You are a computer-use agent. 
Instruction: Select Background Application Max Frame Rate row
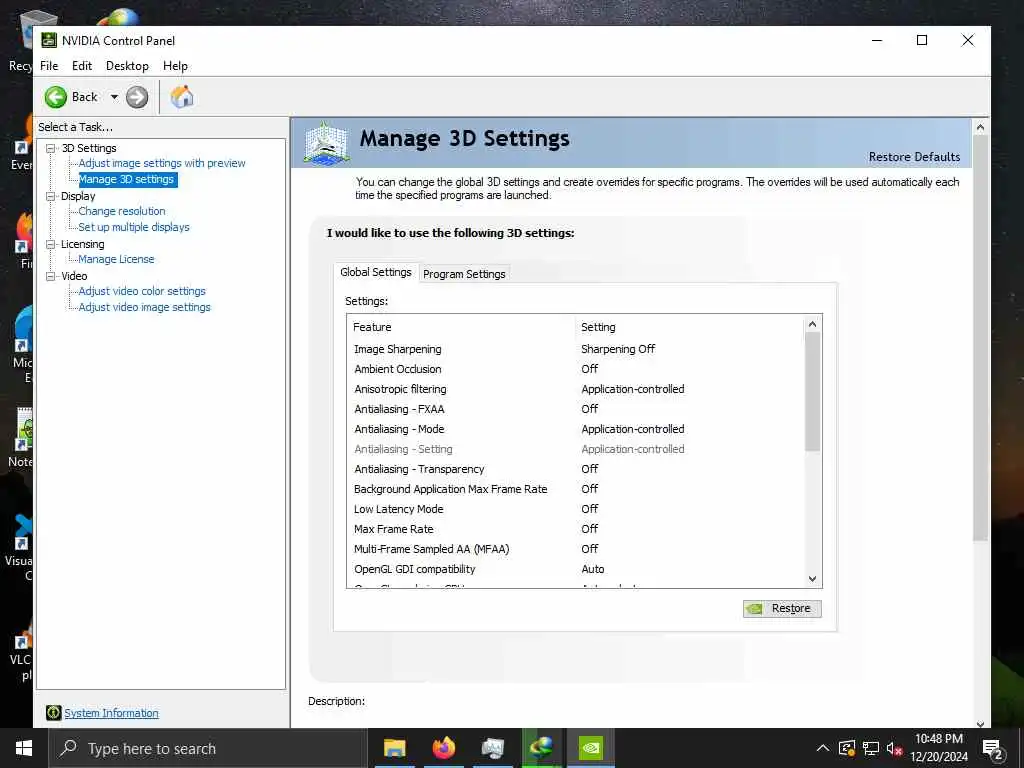(x=577, y=489)
